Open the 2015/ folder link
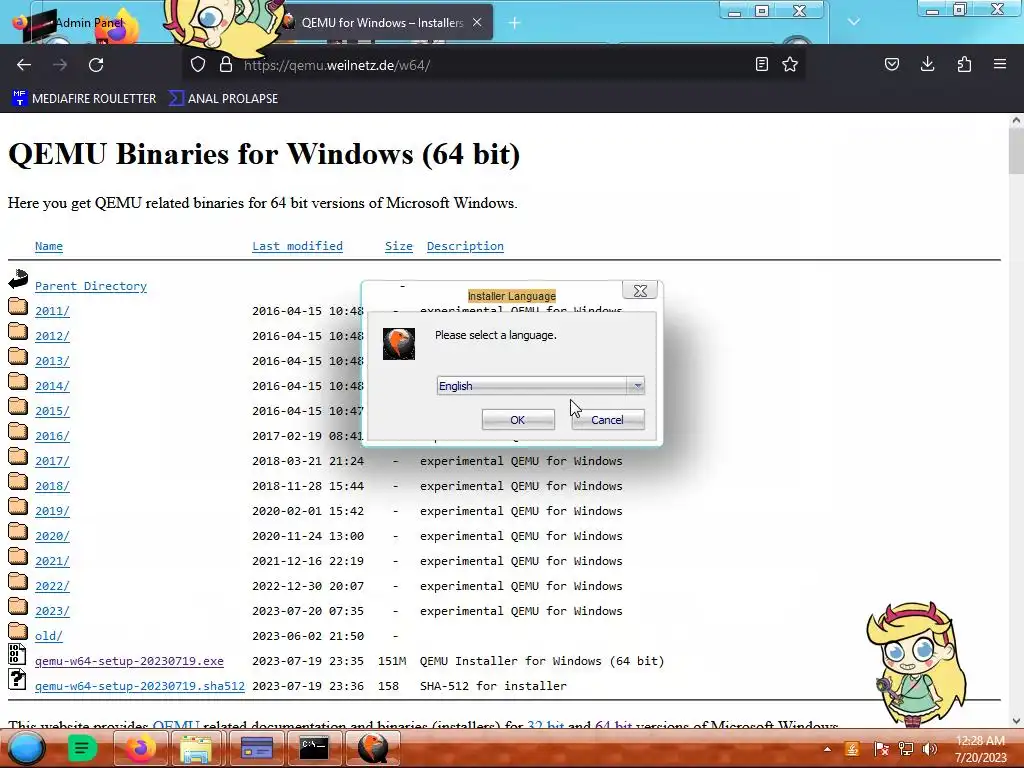Viewport: 1024px width, 768px height. click(x=52, y=411)
